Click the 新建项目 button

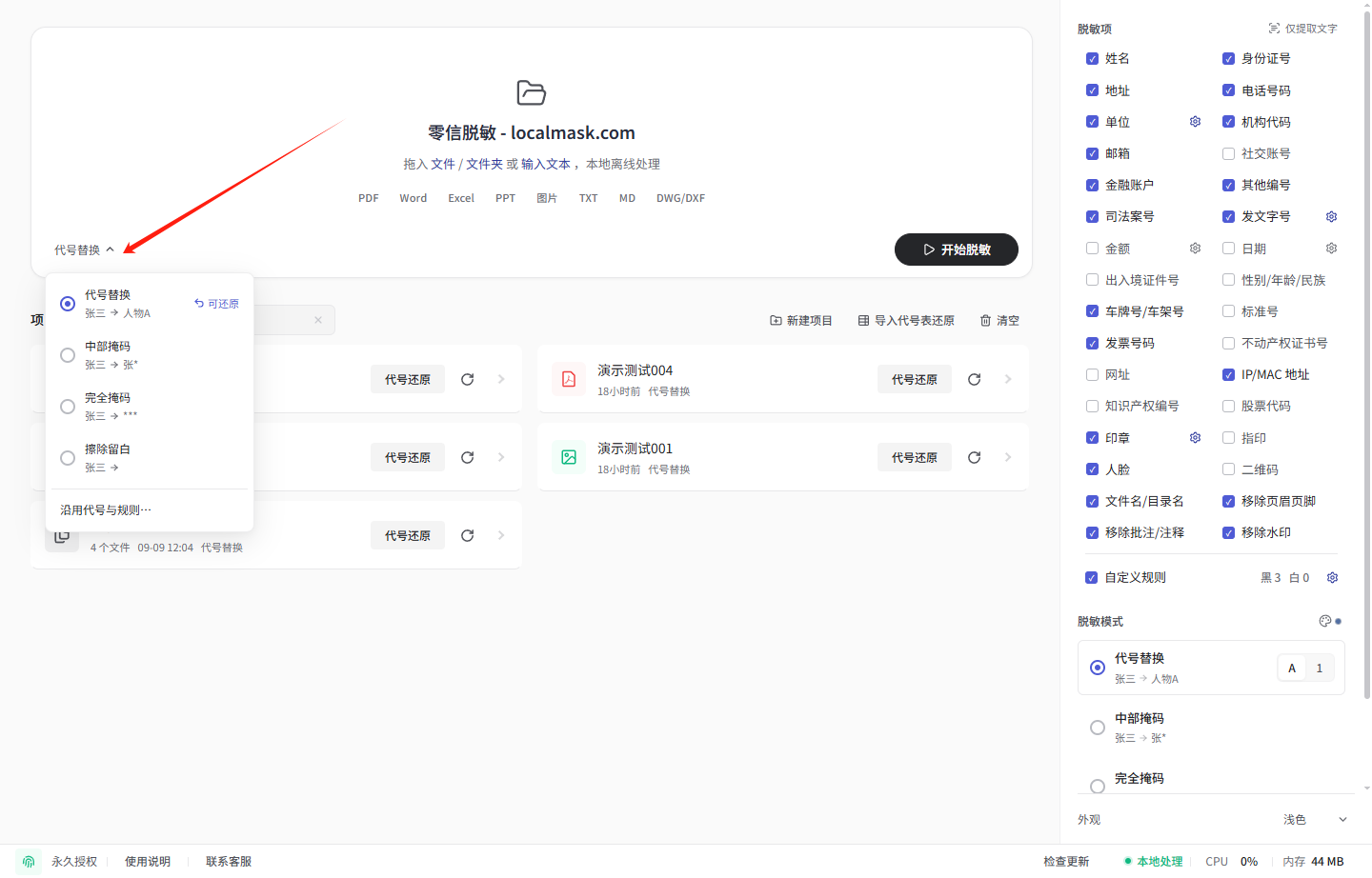[800, 321]
